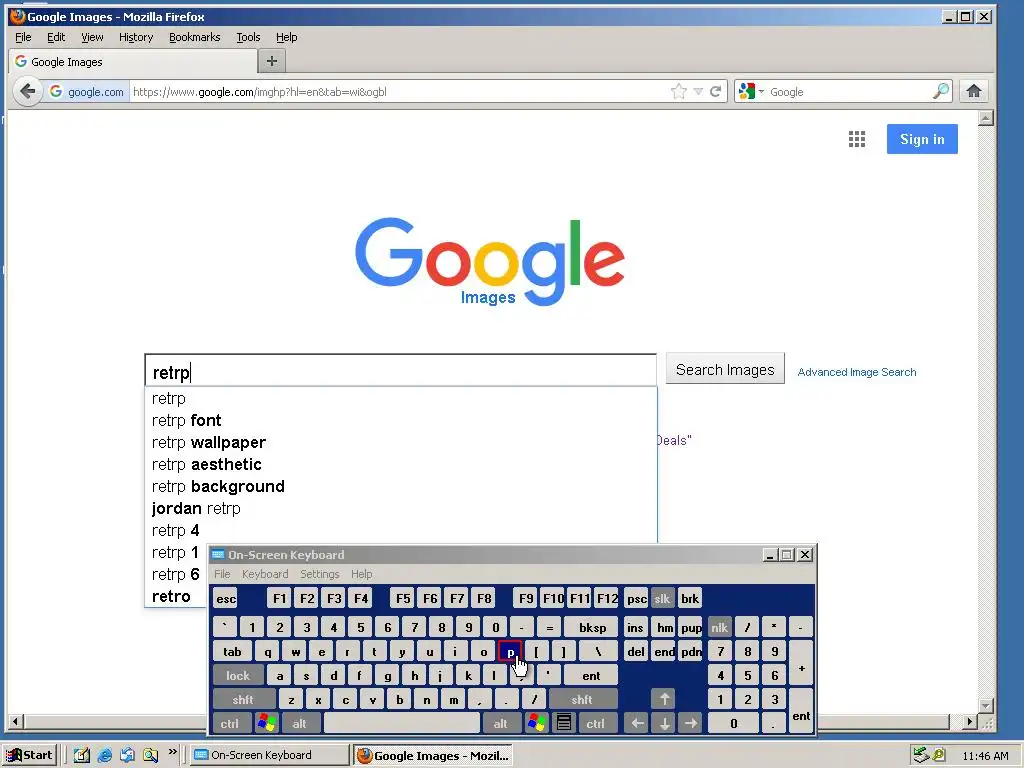1024x768 pixels.
Task: Choose the 'retrp aesthetic' suggestion
Action: [400, 465]
